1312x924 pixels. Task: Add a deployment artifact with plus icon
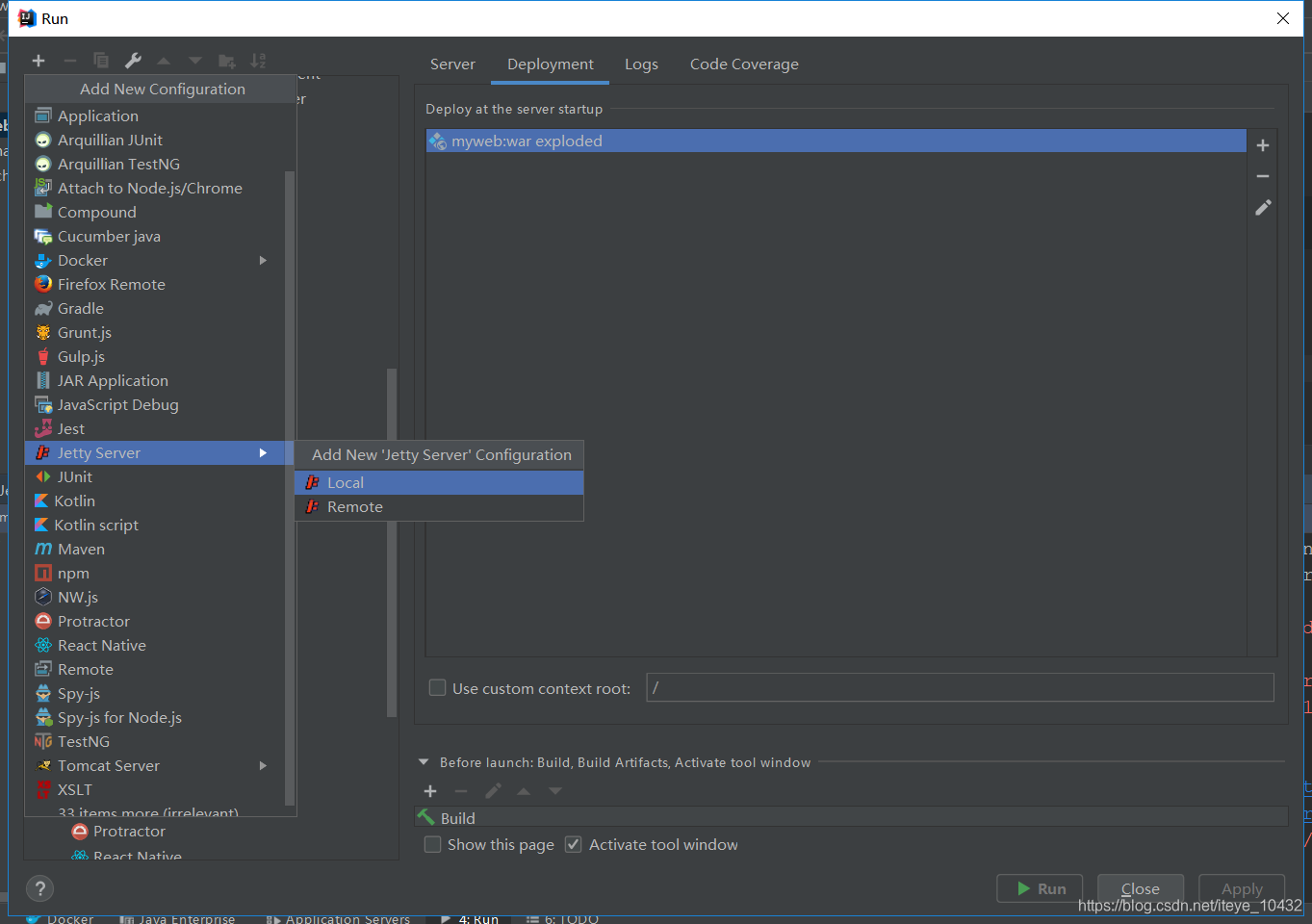click(1263, 145)
